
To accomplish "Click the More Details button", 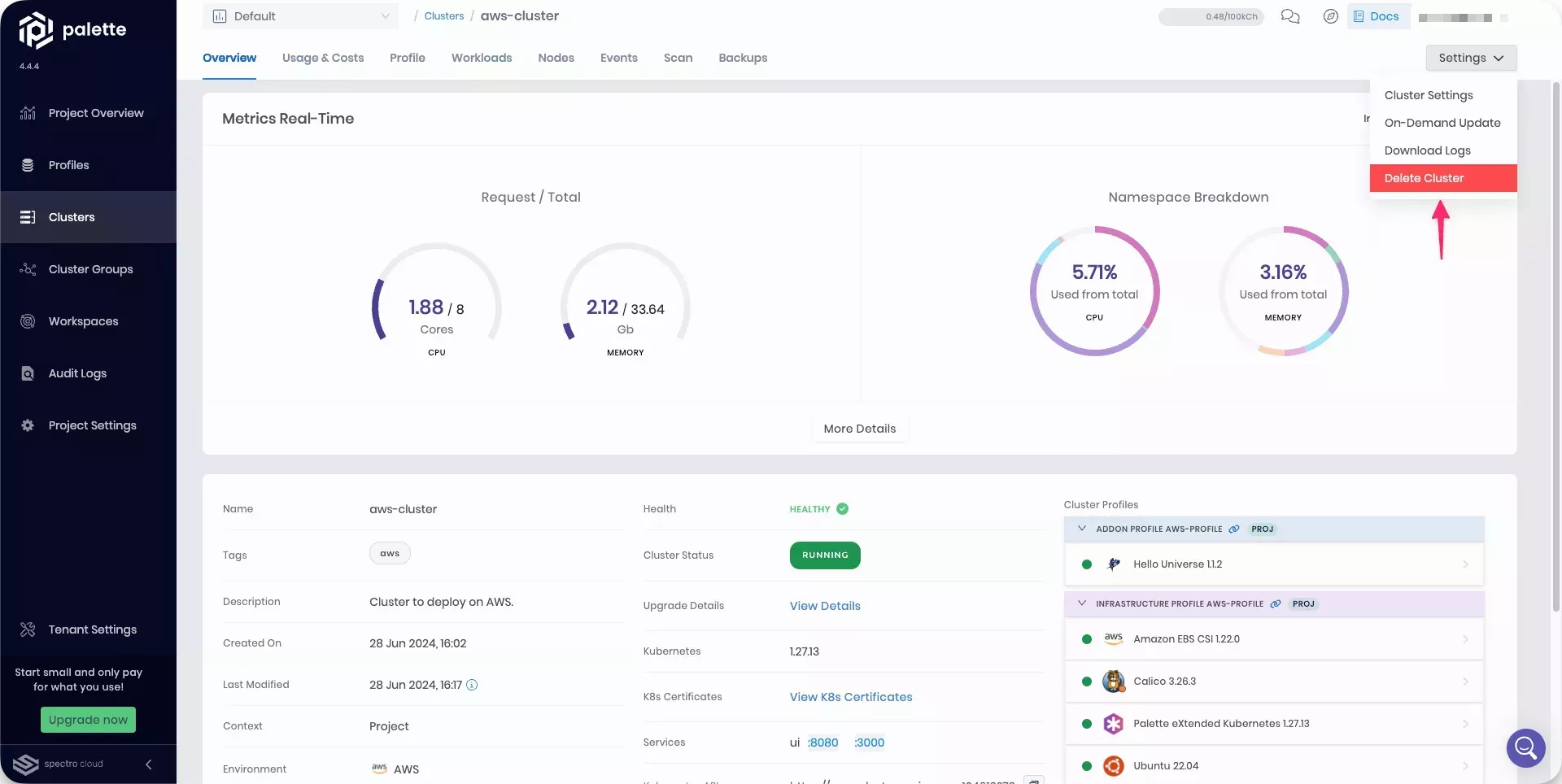I will pyautogui.click(x=860, y=429).
